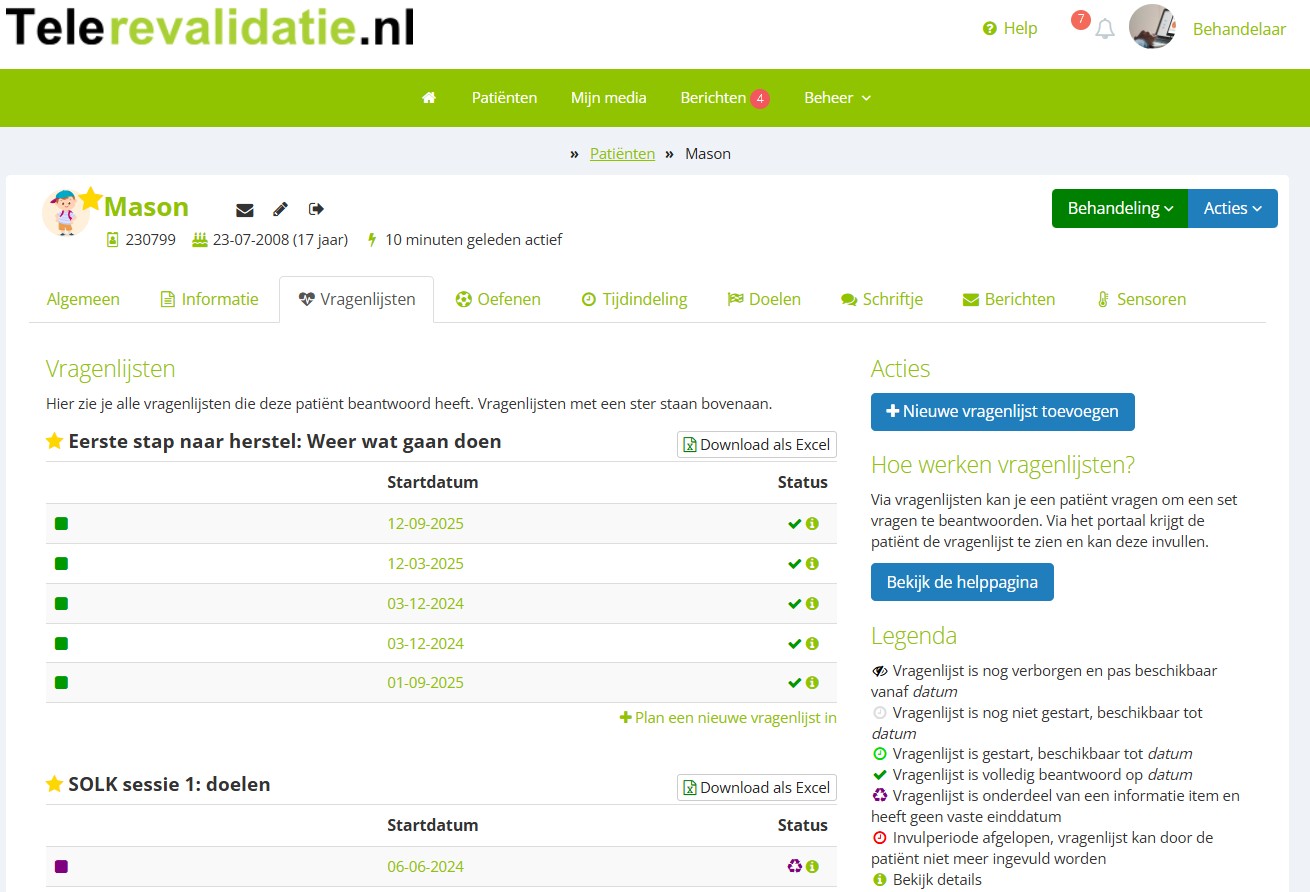The image size is (1310, 892).
Task: Click the home icon in navigation bar
Action: 429,98
